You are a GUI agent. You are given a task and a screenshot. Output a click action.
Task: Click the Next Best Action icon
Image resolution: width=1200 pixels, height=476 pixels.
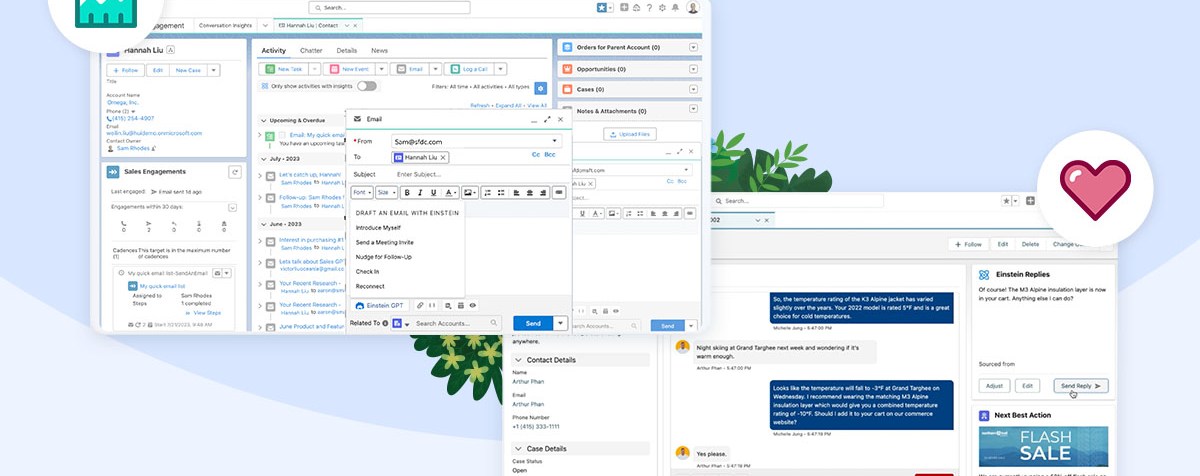[984, 414]
